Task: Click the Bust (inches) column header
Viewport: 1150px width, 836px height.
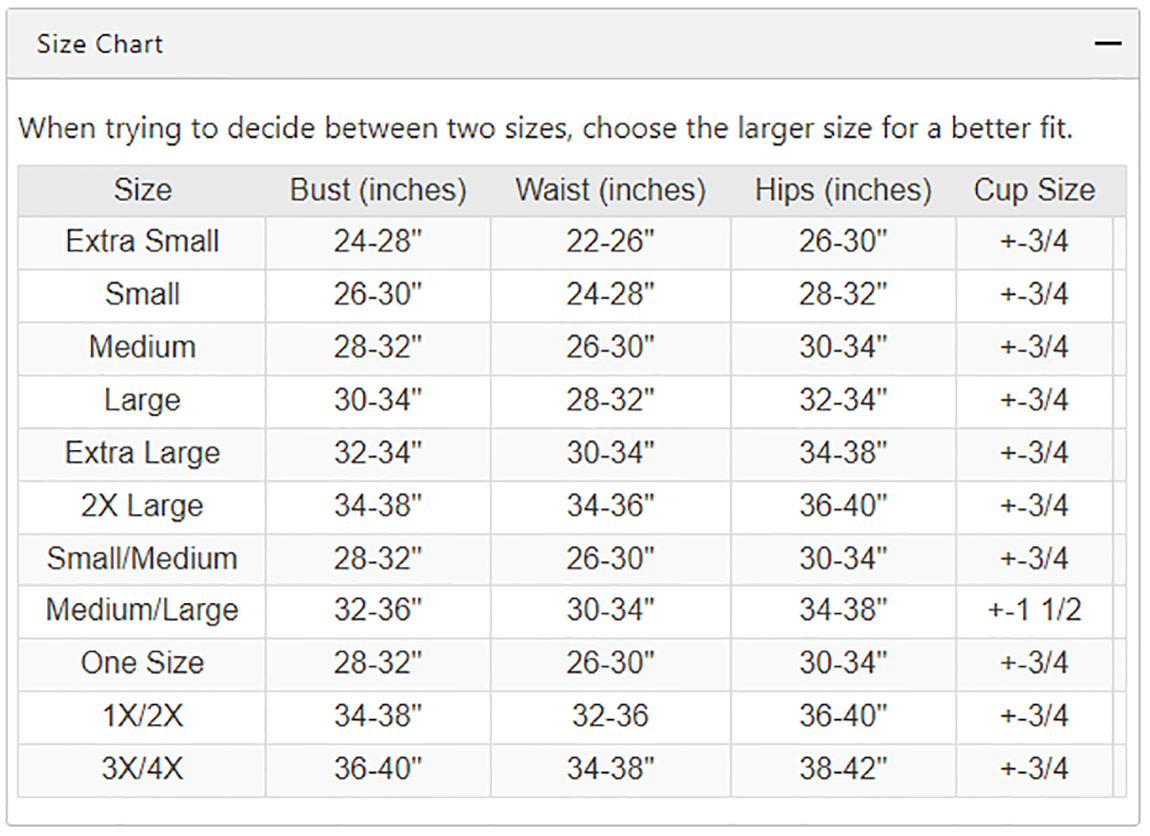Action: pos(378,190)
